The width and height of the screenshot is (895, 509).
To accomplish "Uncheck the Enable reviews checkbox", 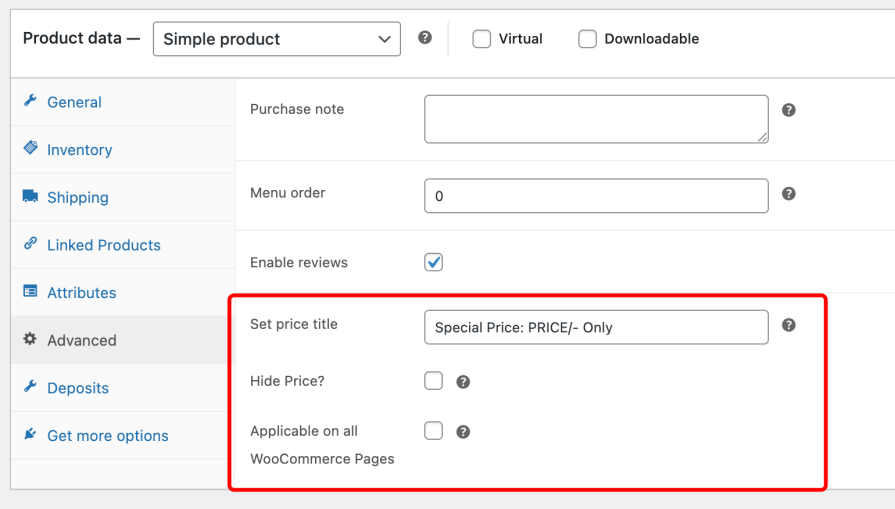I will (x=433, y=262).
